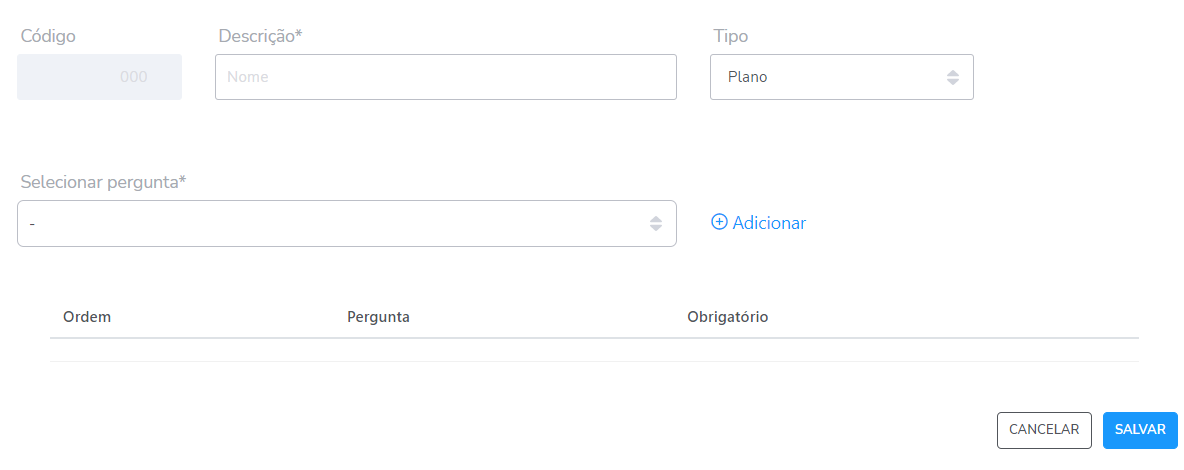Click the Descrição label text
Image resolution: width=1184 pixels, height=470 pixels.
coord(256,36)
